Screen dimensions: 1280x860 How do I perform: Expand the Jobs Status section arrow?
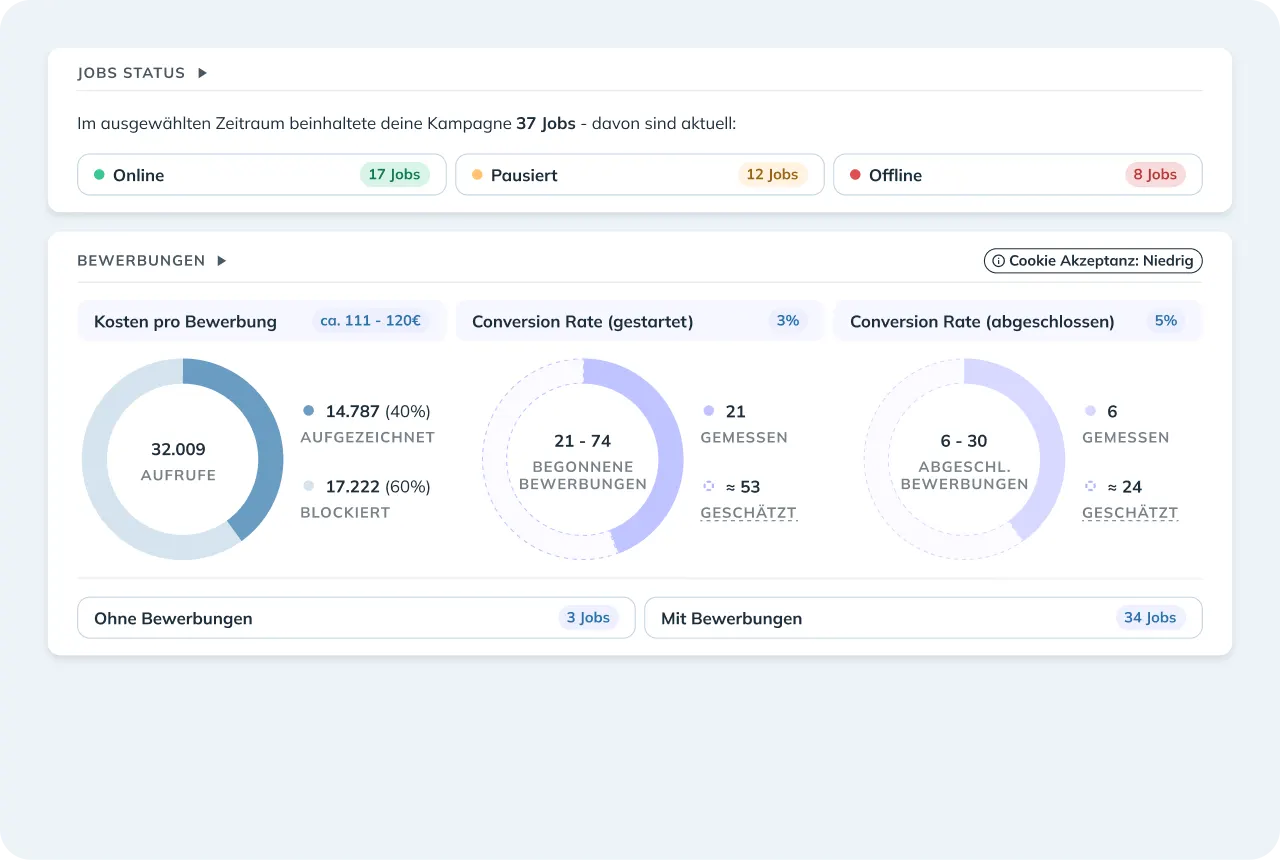202,73
